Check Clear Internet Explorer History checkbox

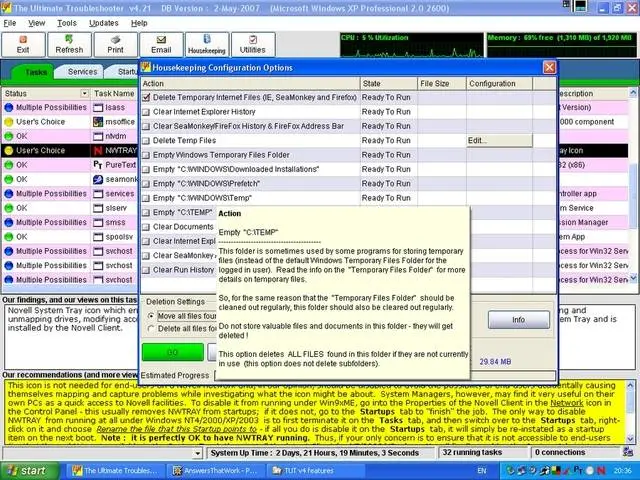146,112
